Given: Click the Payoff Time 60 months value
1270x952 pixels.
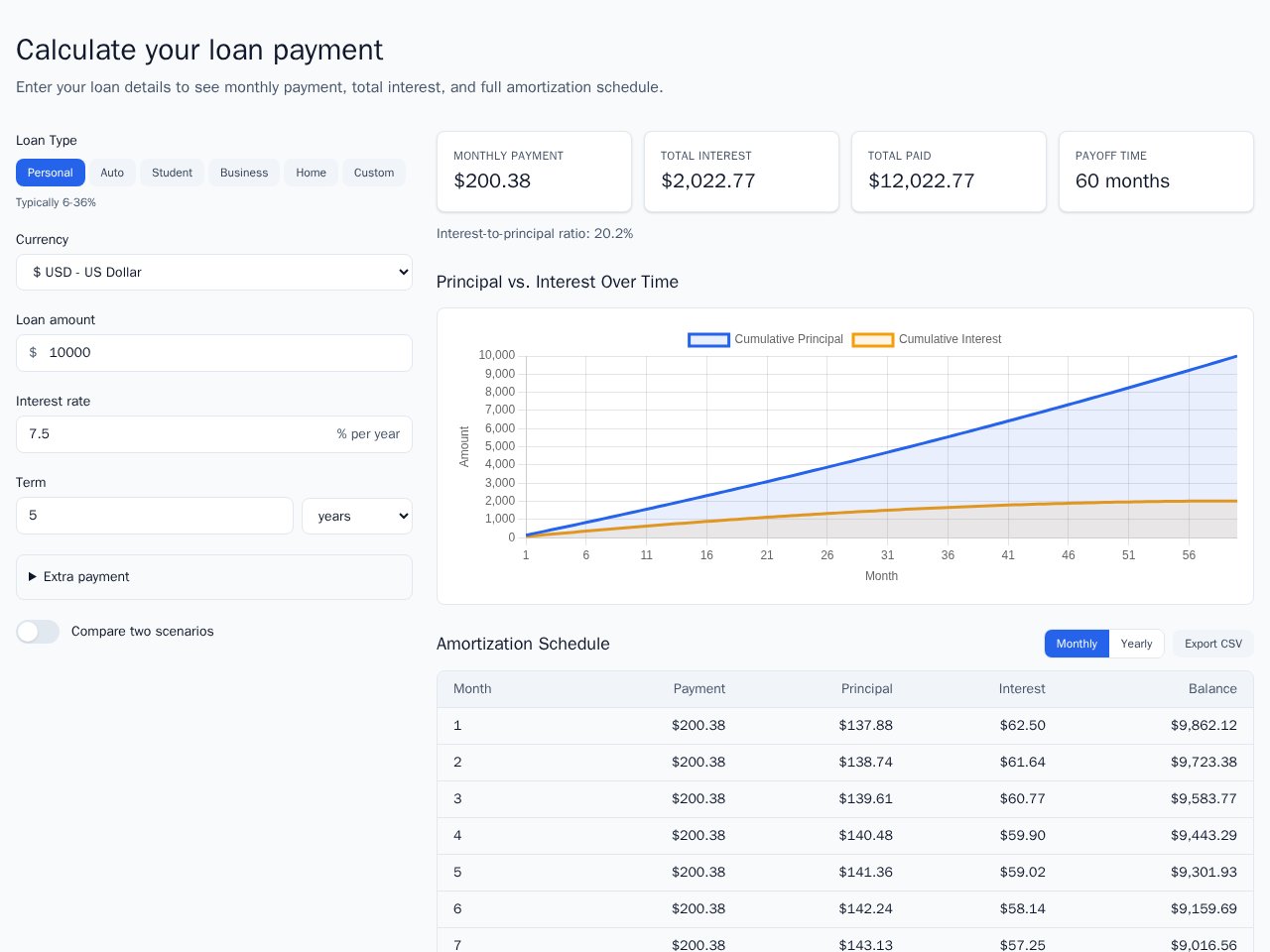Looking at the screenshot, I should [x=1122, y=181].
